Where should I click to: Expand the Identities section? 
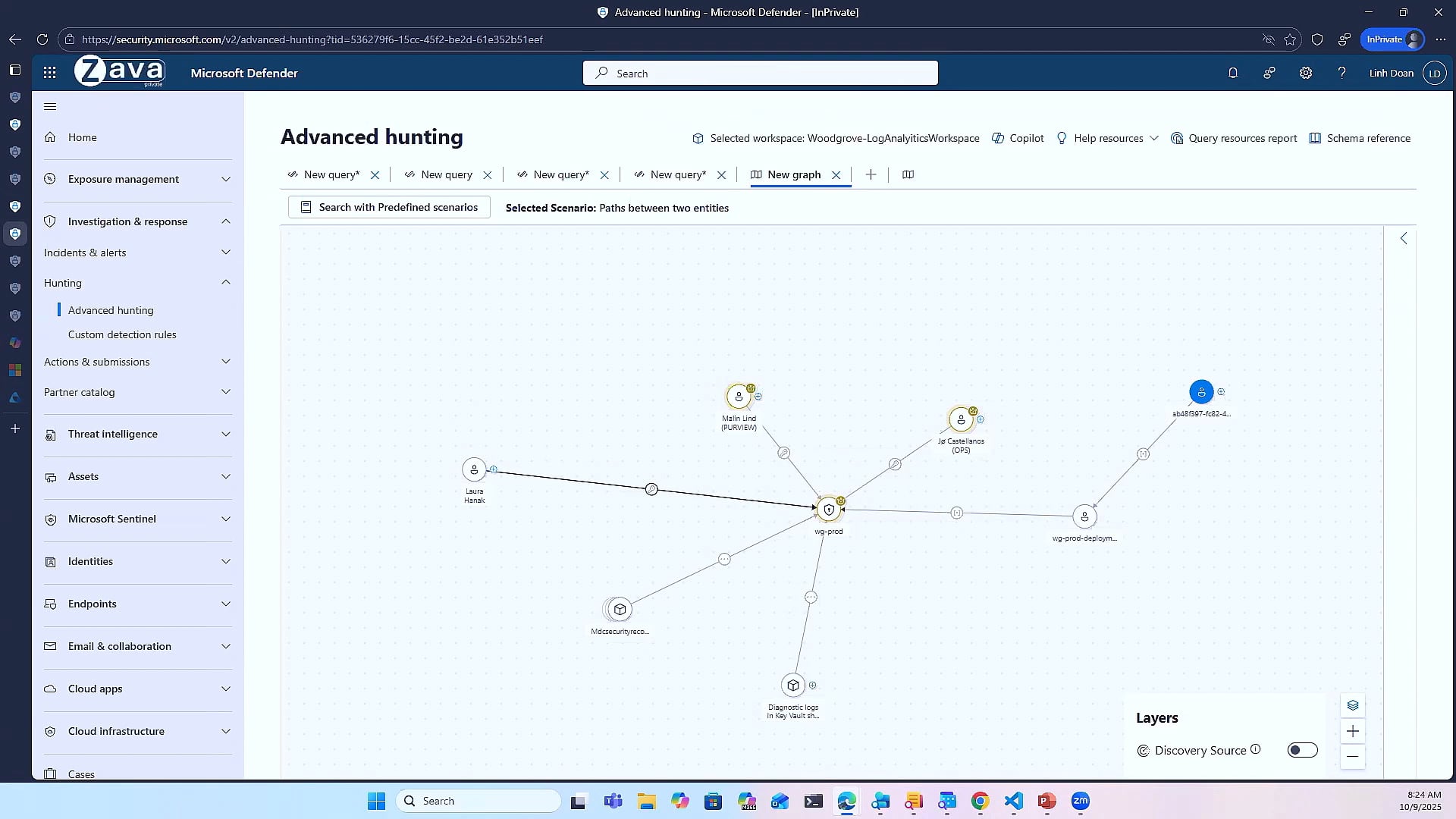pos(225,561)
